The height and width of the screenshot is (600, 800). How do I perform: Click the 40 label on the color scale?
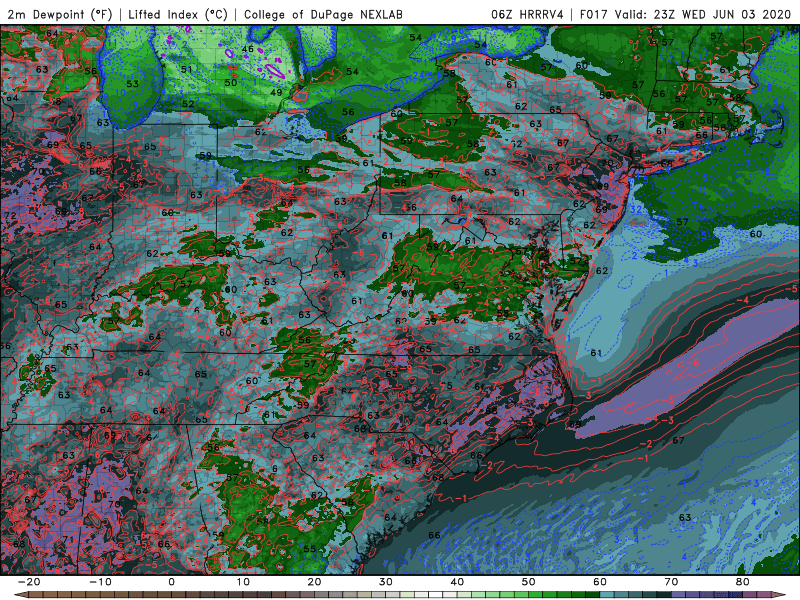(457, 582)
